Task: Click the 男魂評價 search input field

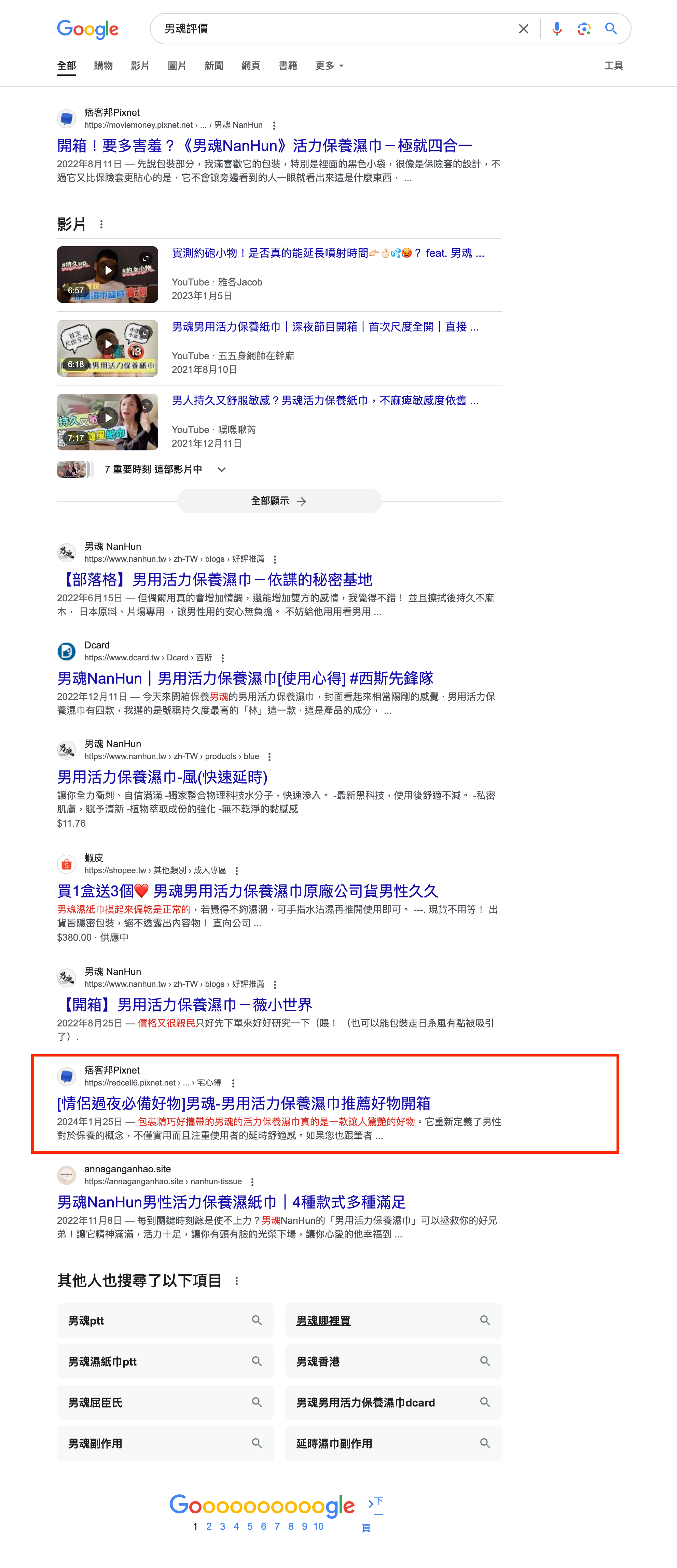Action: point(335,29)
